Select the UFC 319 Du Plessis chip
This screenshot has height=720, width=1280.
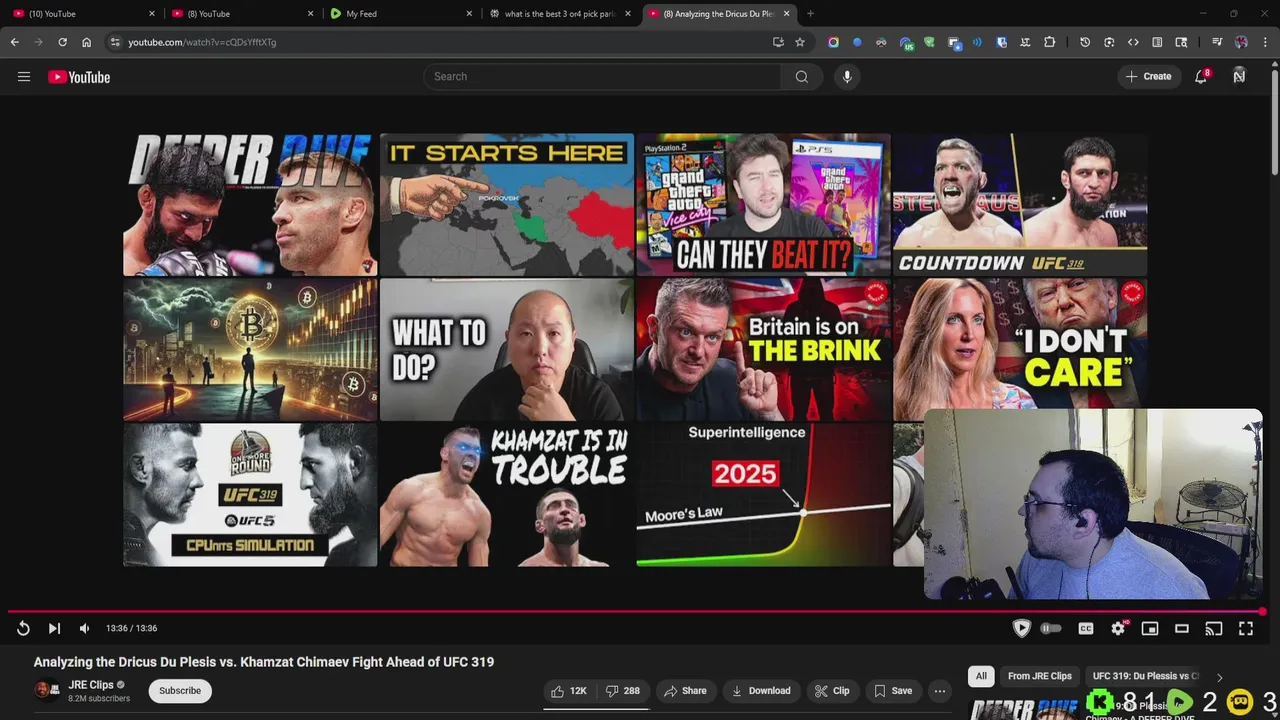tap(1146, 676)
